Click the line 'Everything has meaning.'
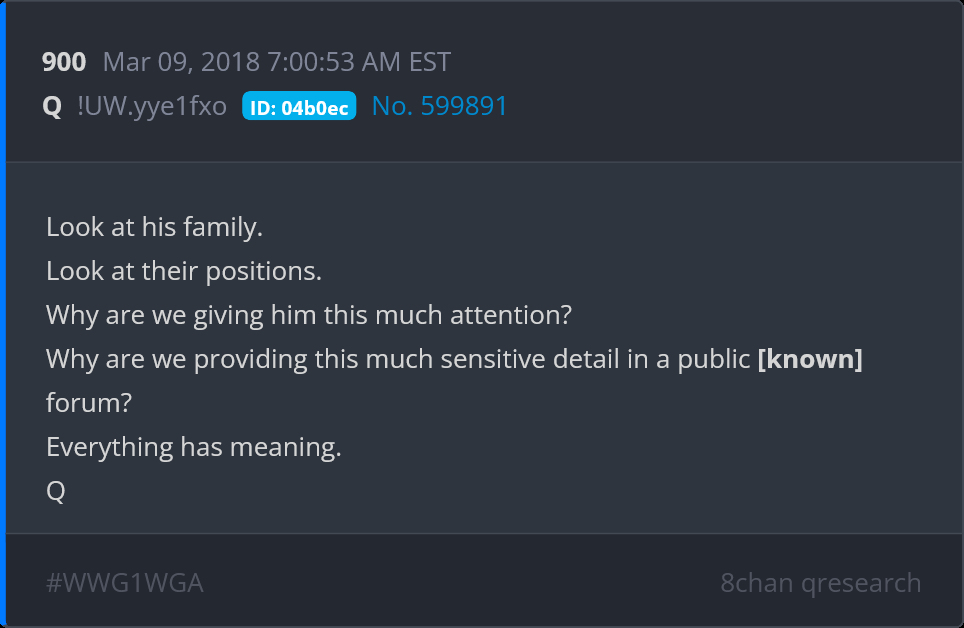 [194, 447]
